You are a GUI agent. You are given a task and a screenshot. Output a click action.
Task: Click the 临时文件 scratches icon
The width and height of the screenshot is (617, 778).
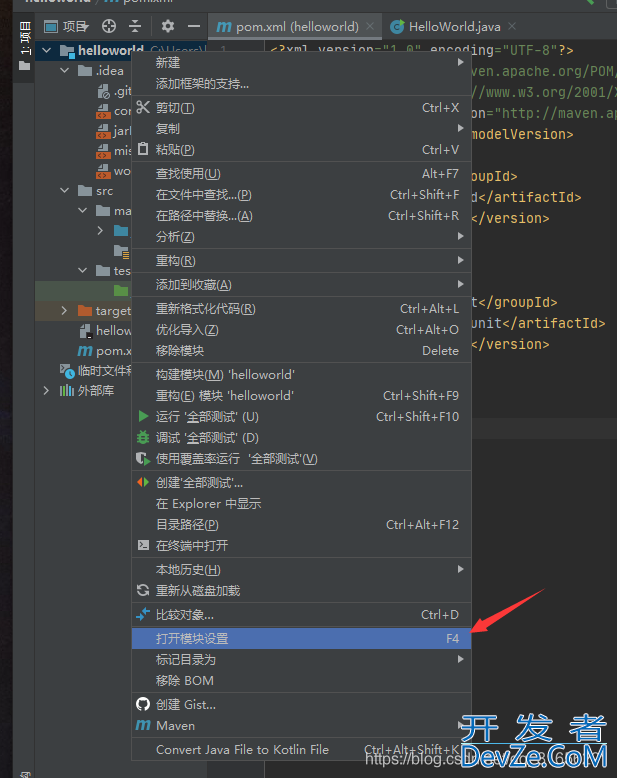(67, 371)
